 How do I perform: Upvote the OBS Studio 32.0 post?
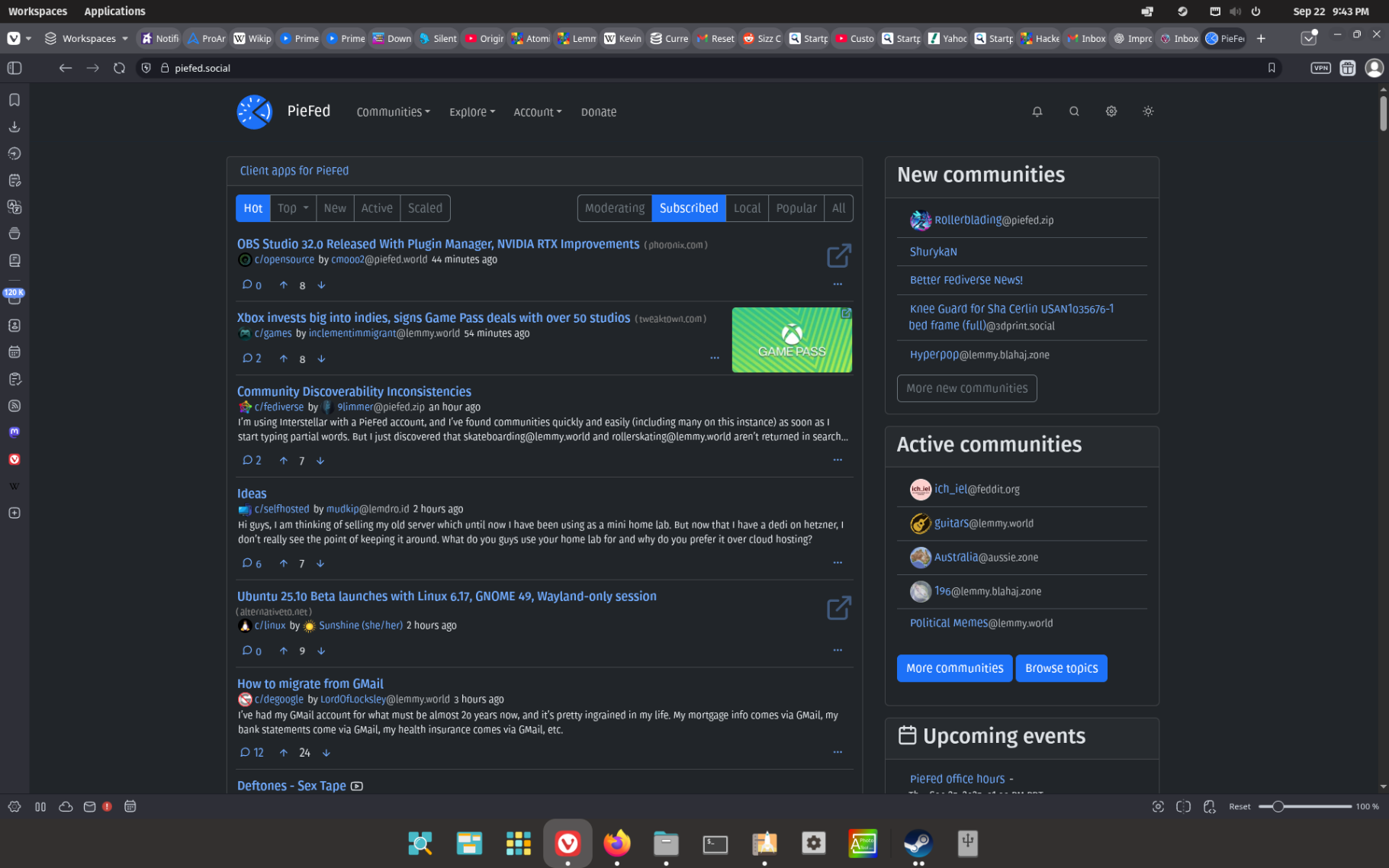coord(284,285)
